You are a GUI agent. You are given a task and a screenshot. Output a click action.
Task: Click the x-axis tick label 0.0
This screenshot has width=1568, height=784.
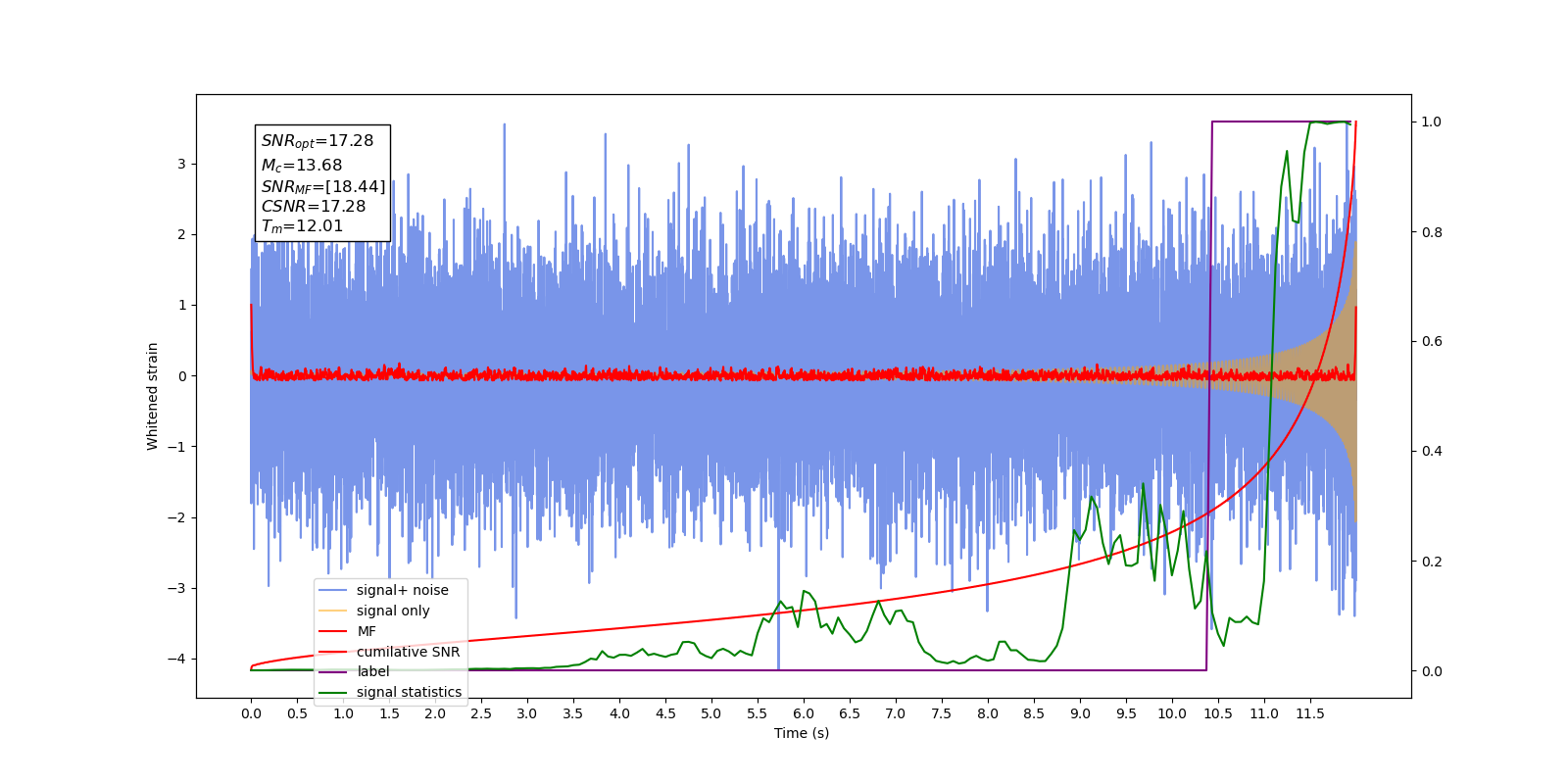tap(251, 713)
